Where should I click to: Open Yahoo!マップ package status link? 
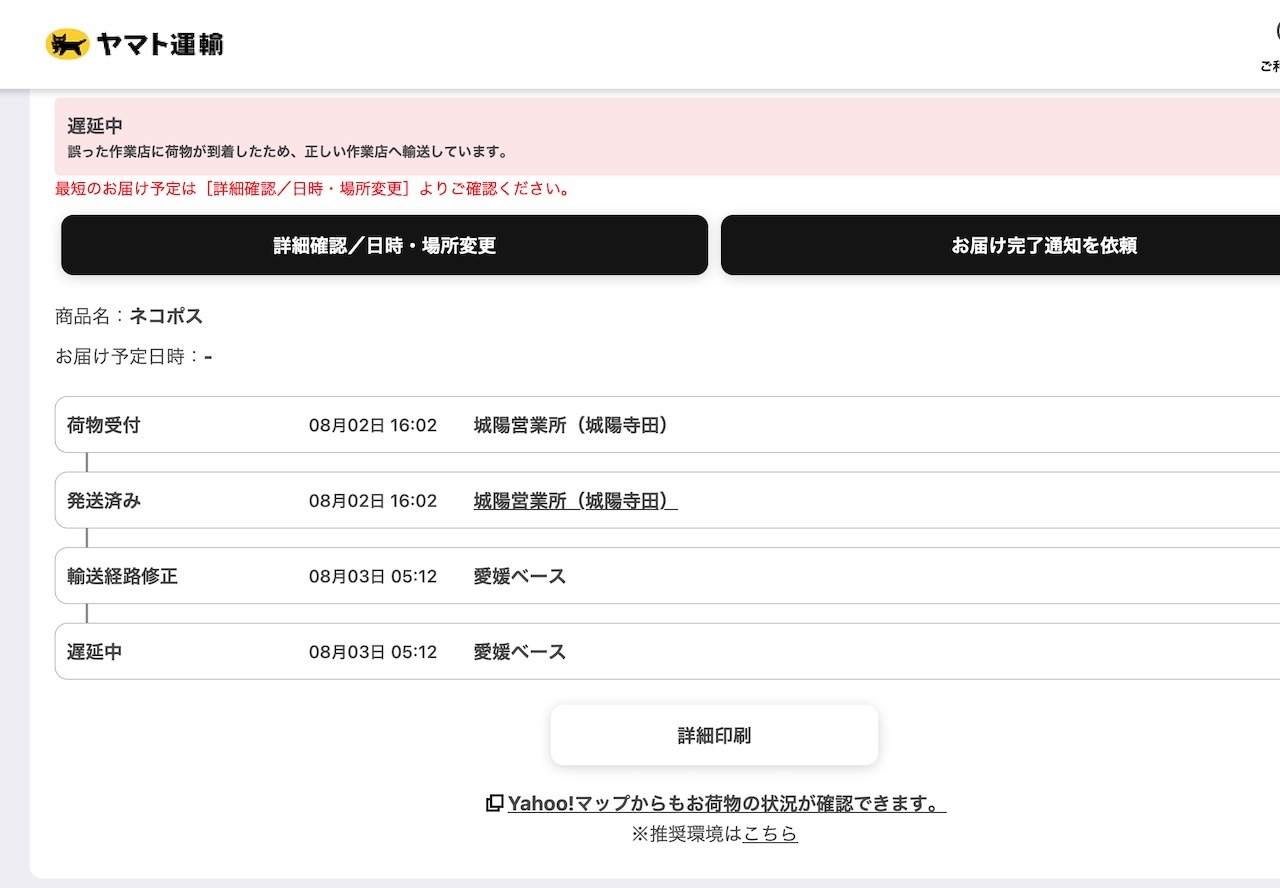[727, 804]
